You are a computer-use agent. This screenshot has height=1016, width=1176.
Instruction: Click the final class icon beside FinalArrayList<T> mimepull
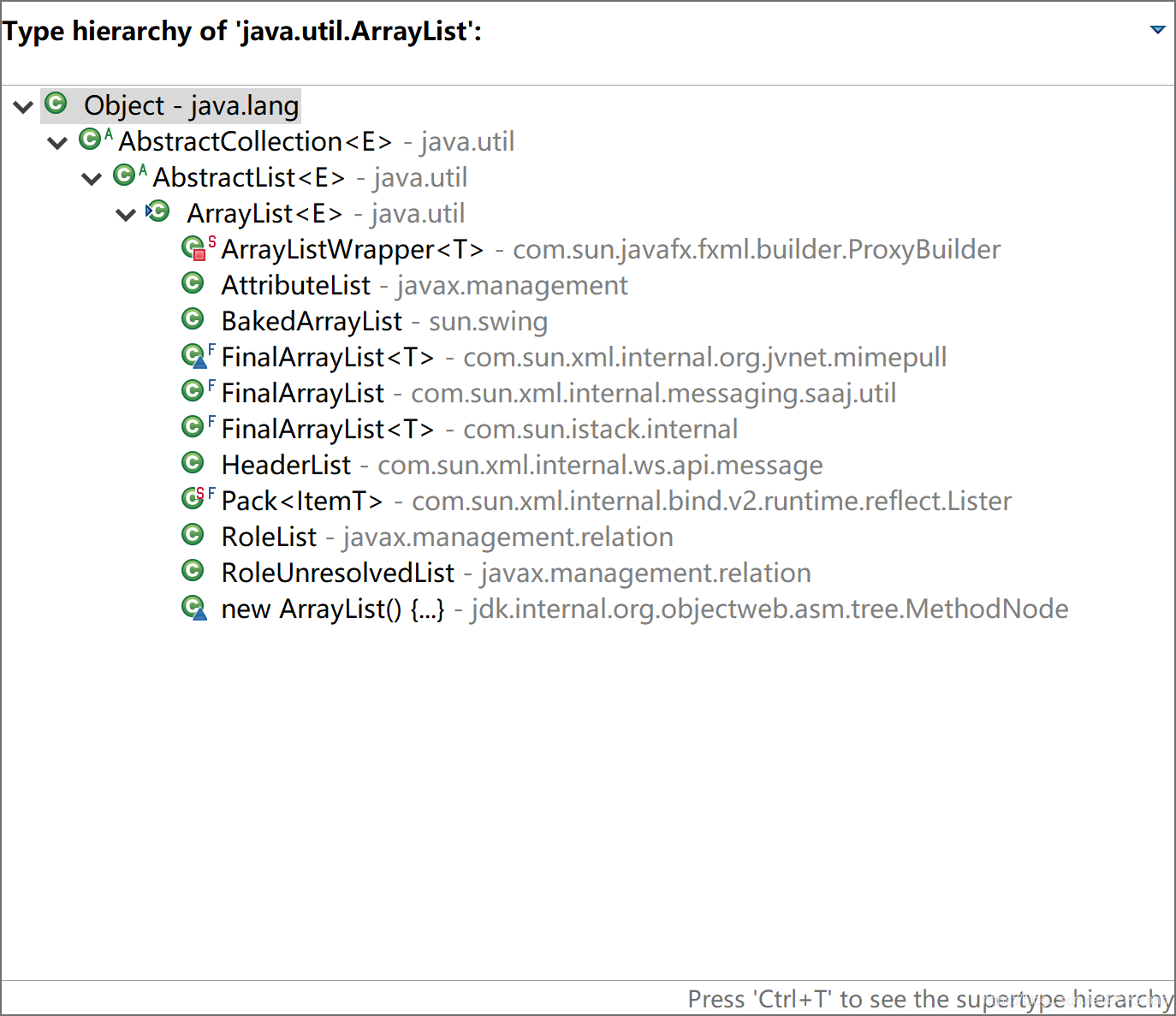tap(193, 356)
